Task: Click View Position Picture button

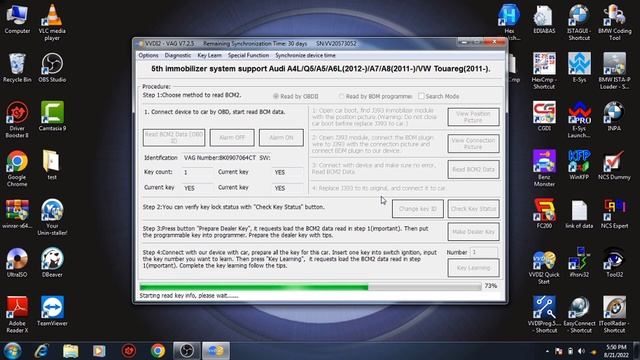Action: click(x=473, y=117)
